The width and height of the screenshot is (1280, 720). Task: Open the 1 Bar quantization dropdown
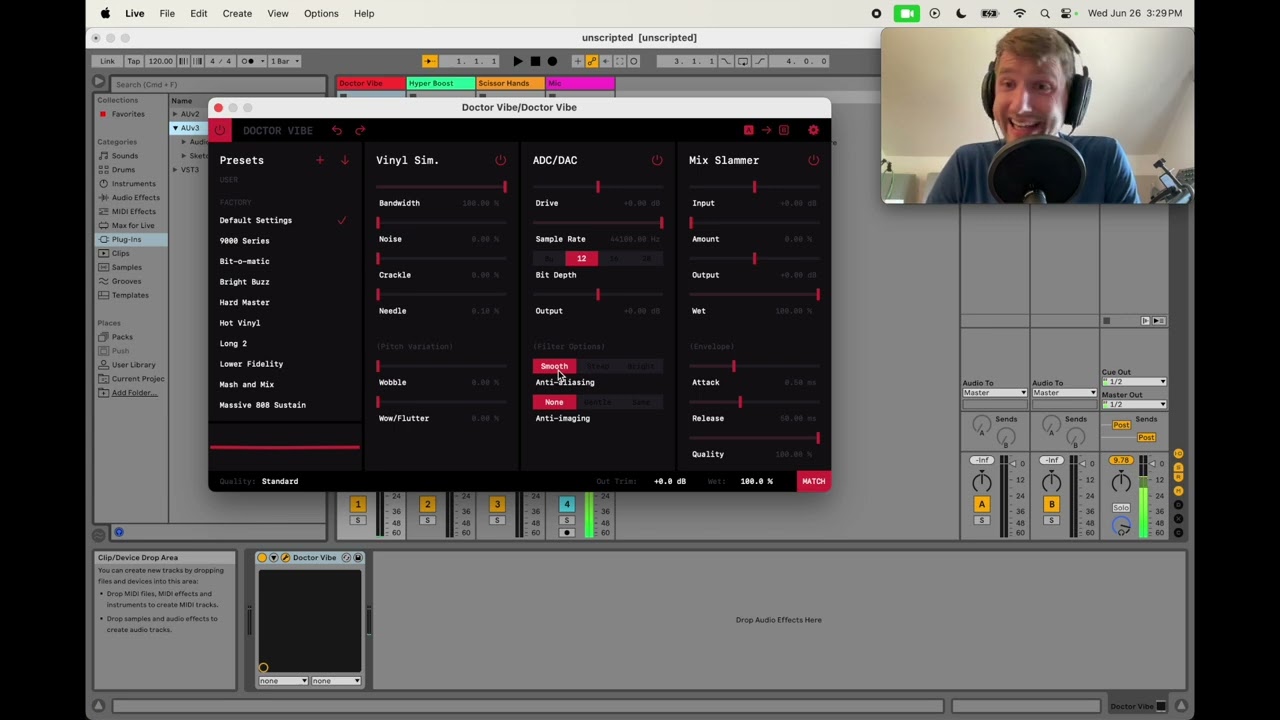tap(284, 61)
